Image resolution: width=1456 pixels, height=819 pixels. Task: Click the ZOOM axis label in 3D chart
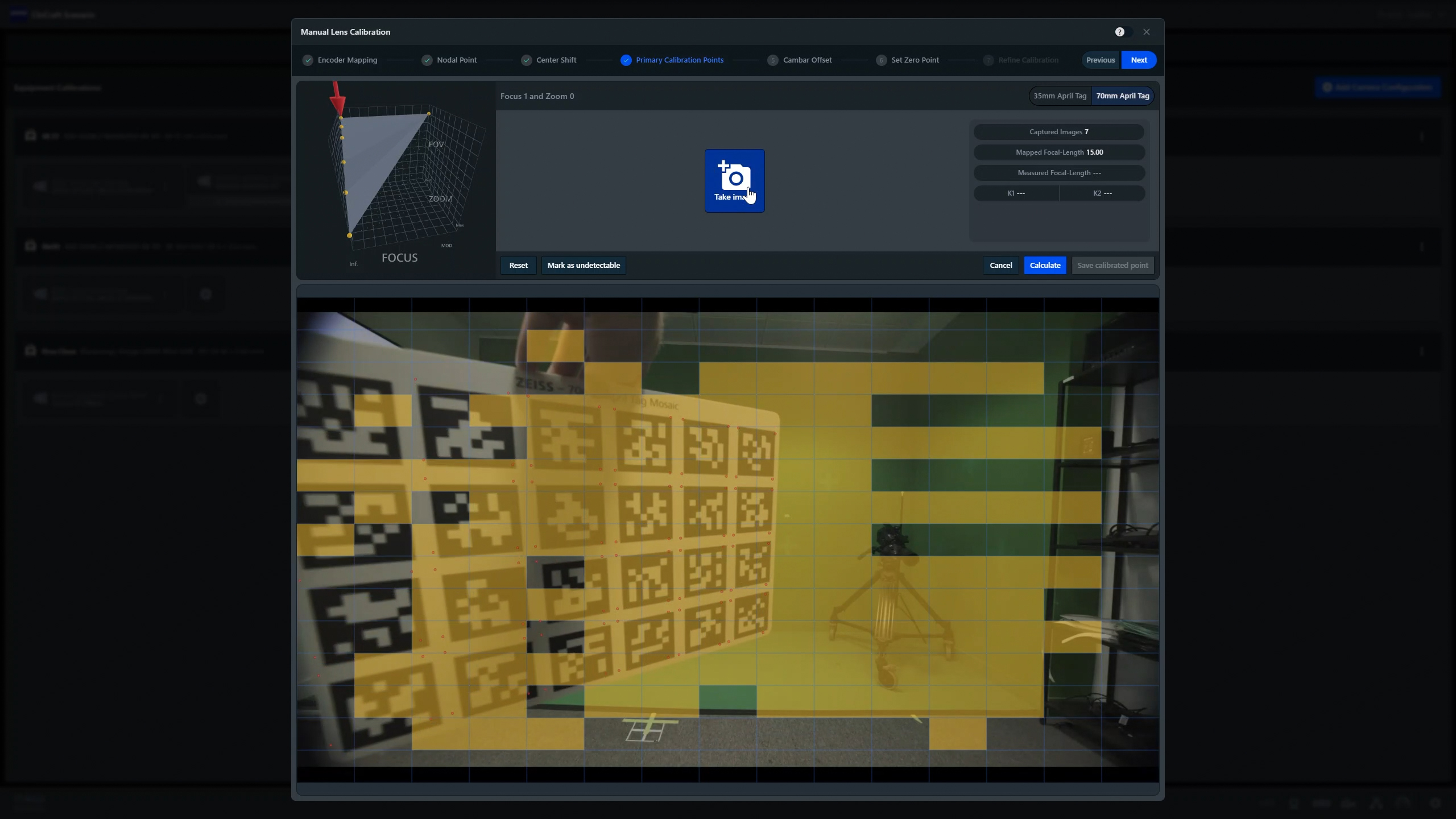pyautogui.click(x=440, y=199)
